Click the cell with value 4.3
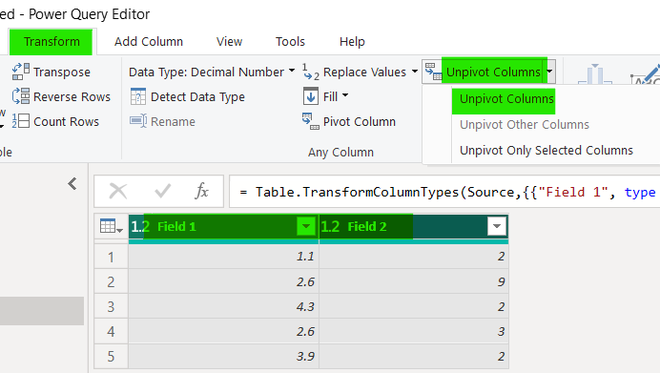Image resolution: width=660 pixels, height=373 pixels. coord(224,306)
